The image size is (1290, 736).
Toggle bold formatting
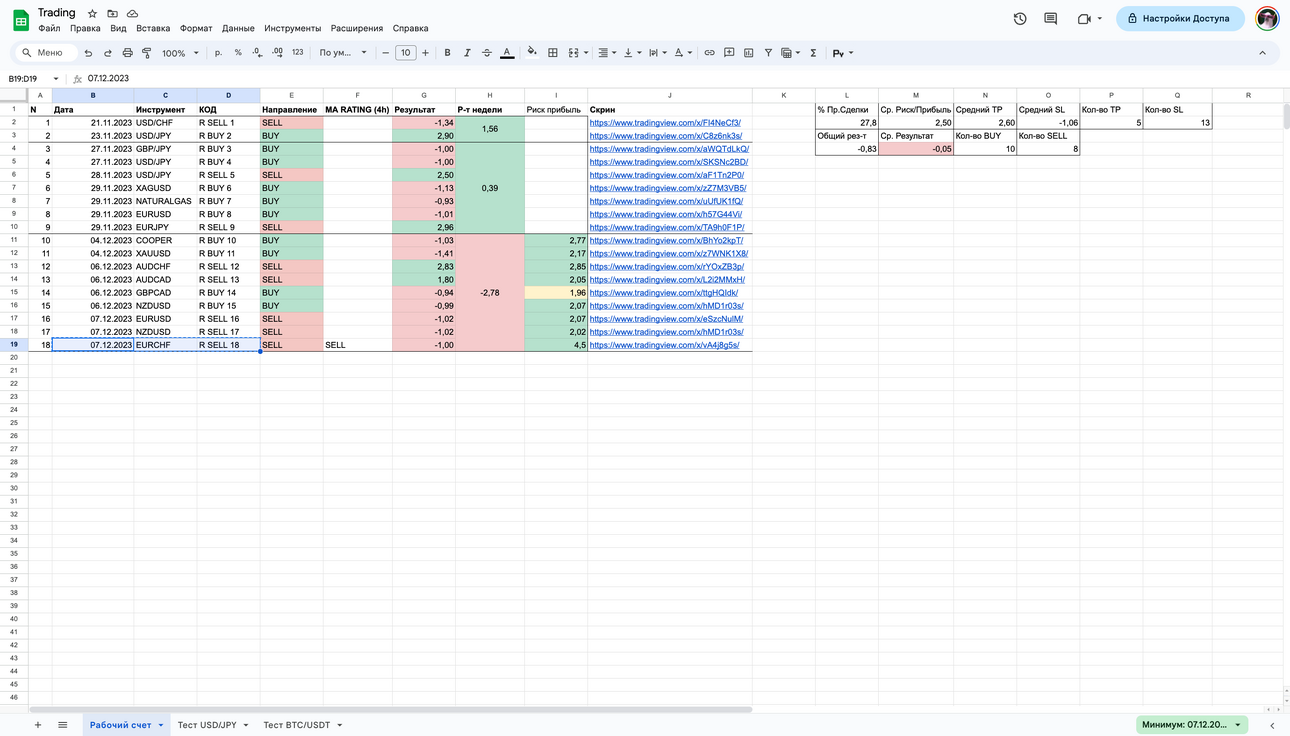[447, 53]
